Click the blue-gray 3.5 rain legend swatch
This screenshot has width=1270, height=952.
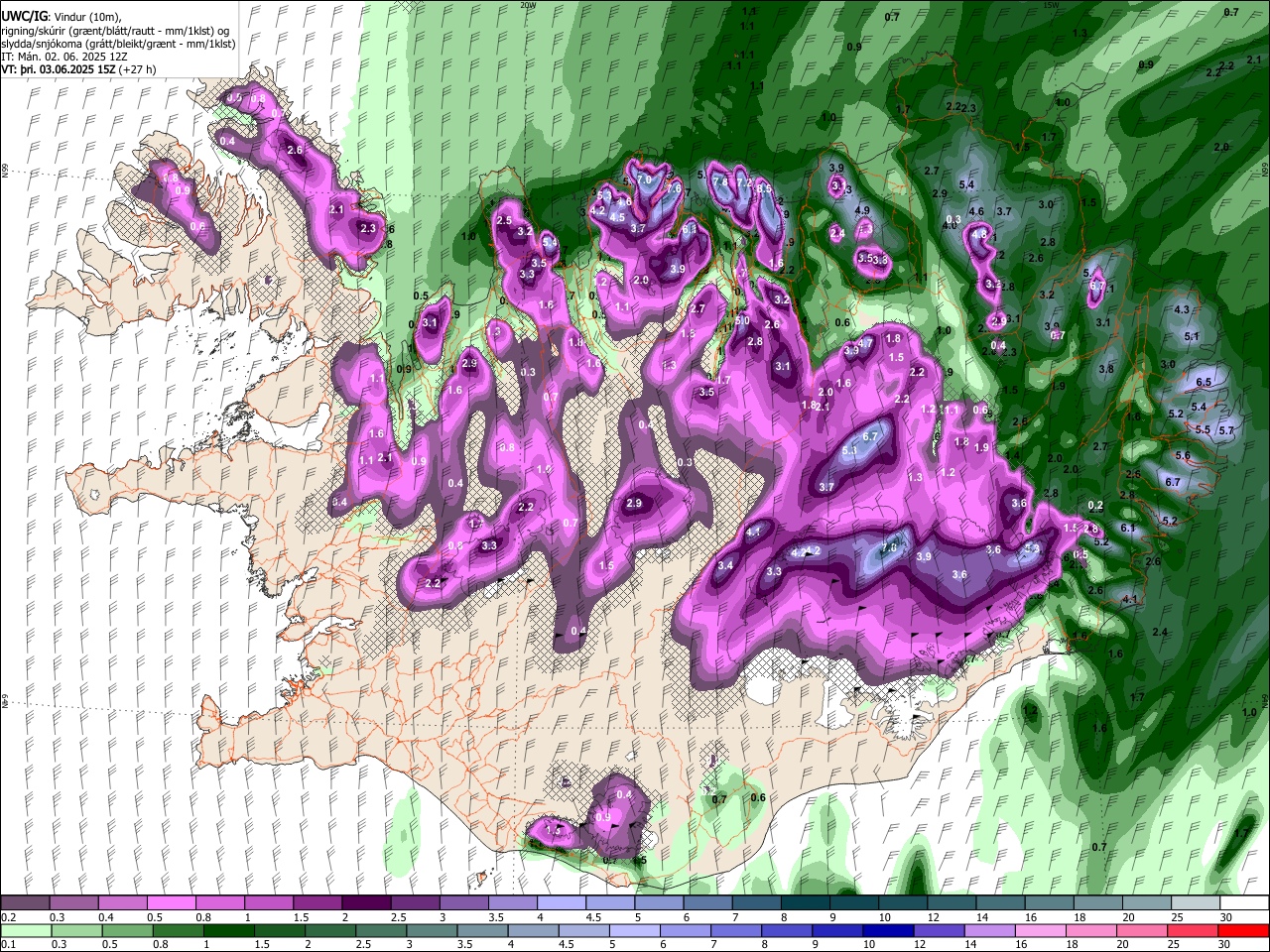tap(483, 931)
